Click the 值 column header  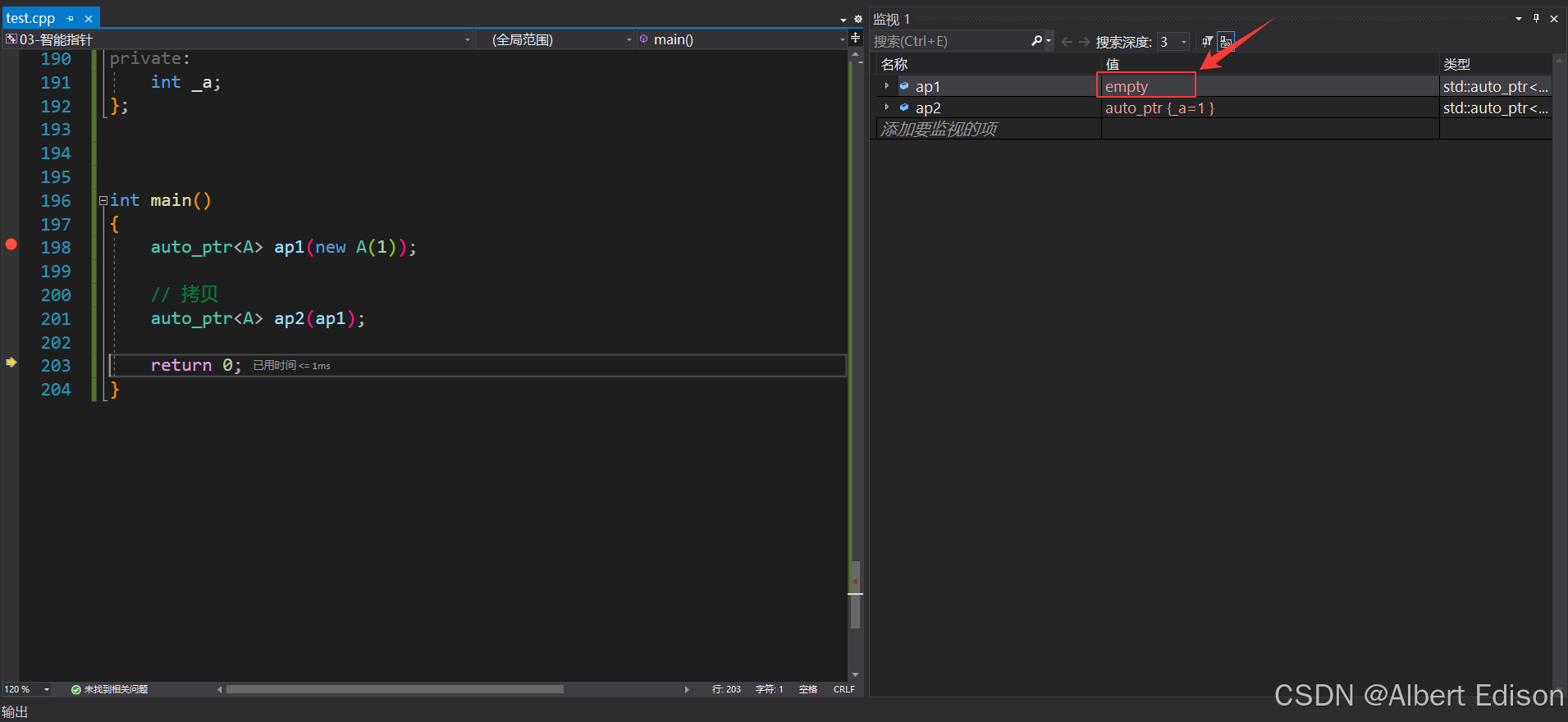click(1113, 64)
